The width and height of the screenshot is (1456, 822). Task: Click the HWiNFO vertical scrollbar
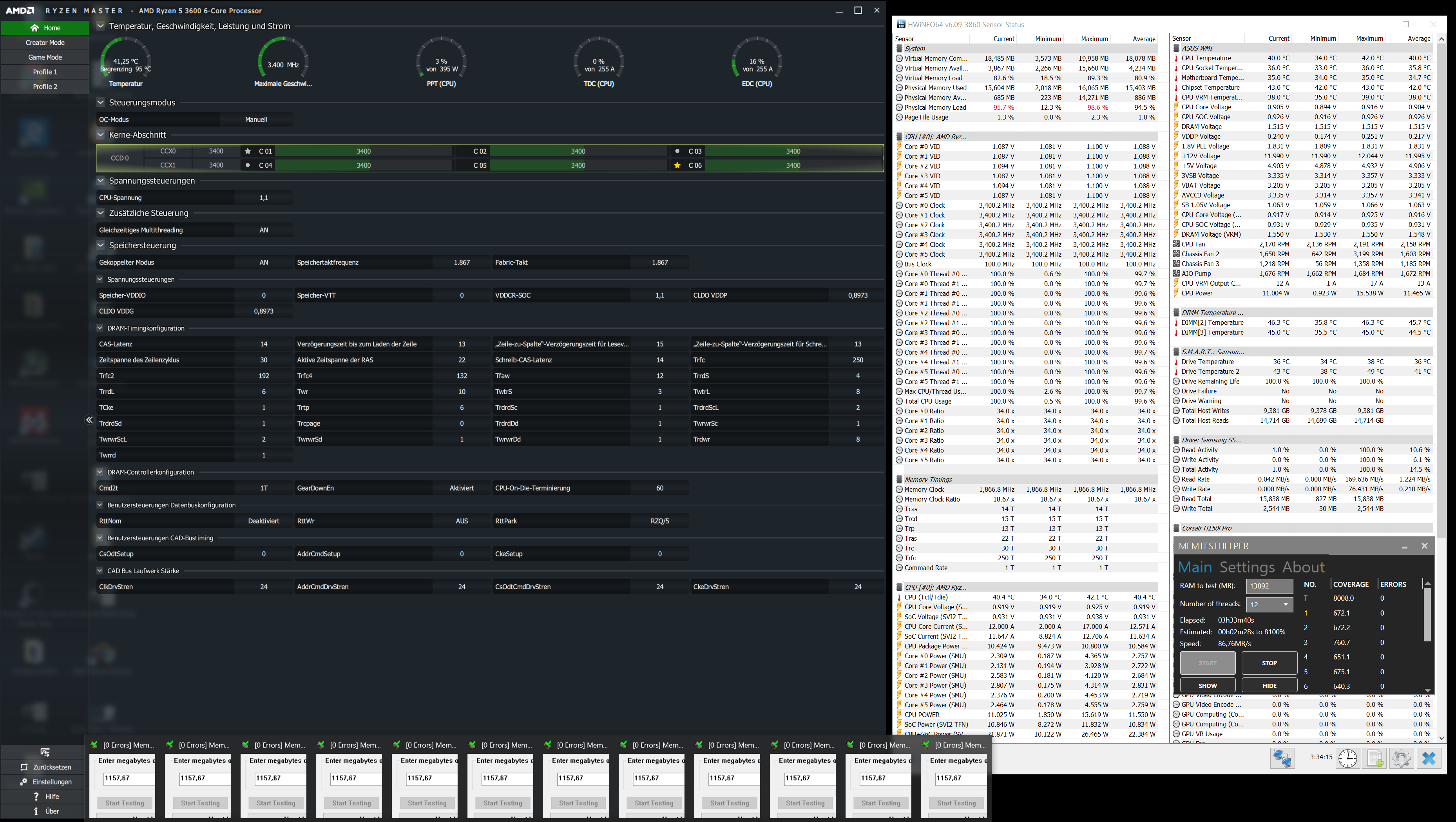pyautogui.click(x=1441, y=282)
